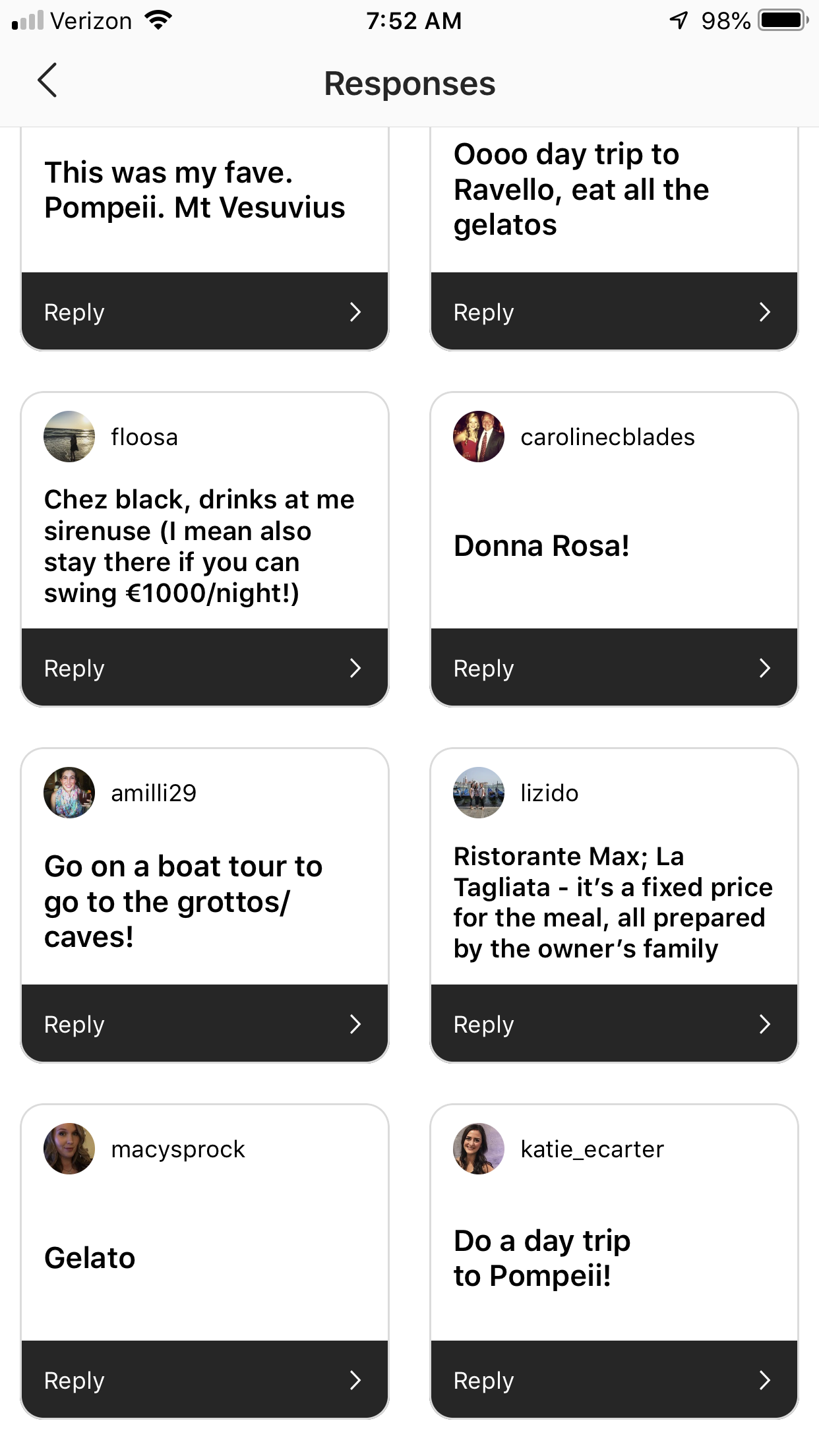Open the katie_ecarter username link

pos(591,1149)
